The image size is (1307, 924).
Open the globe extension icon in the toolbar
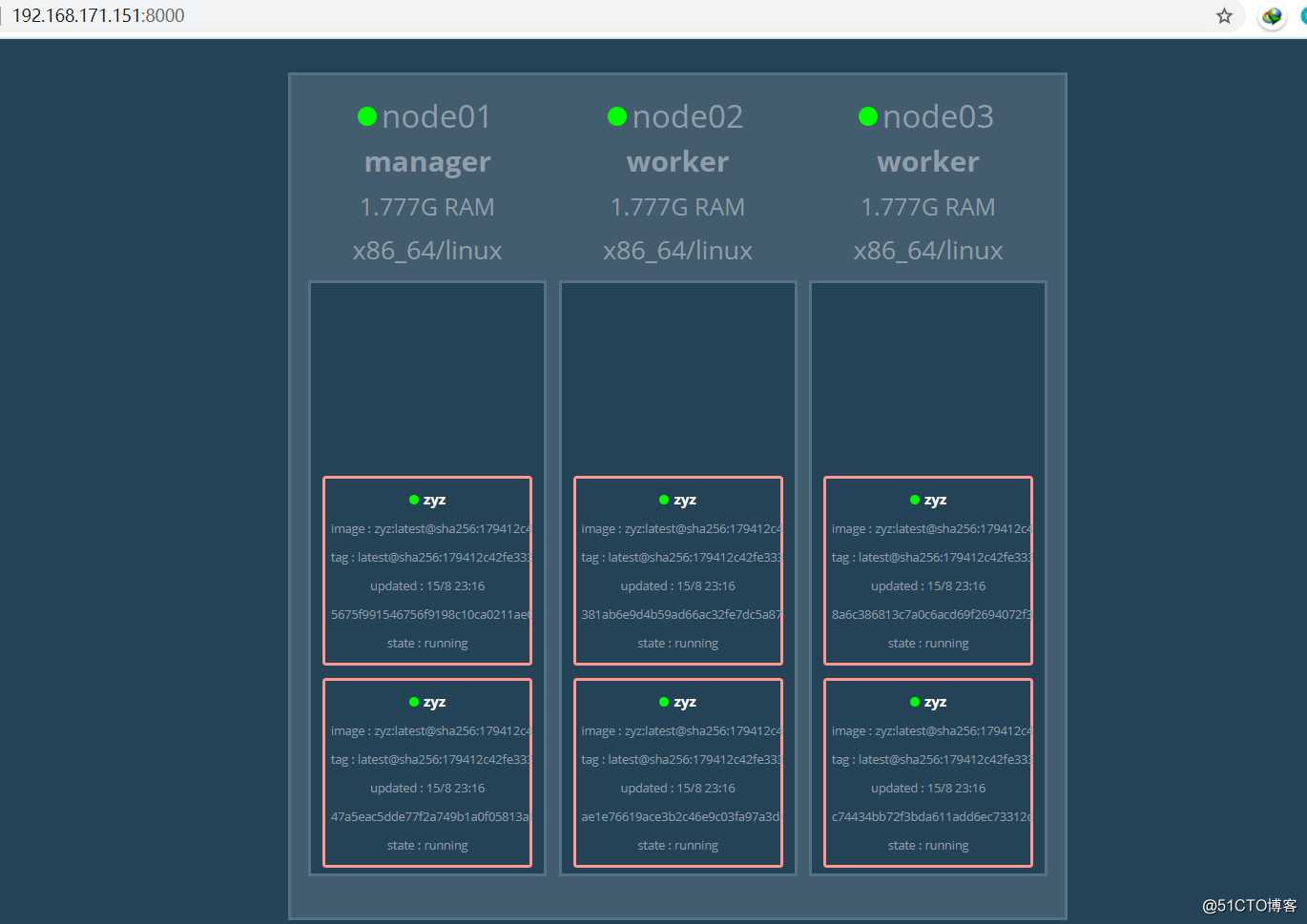pos(1272,16)
